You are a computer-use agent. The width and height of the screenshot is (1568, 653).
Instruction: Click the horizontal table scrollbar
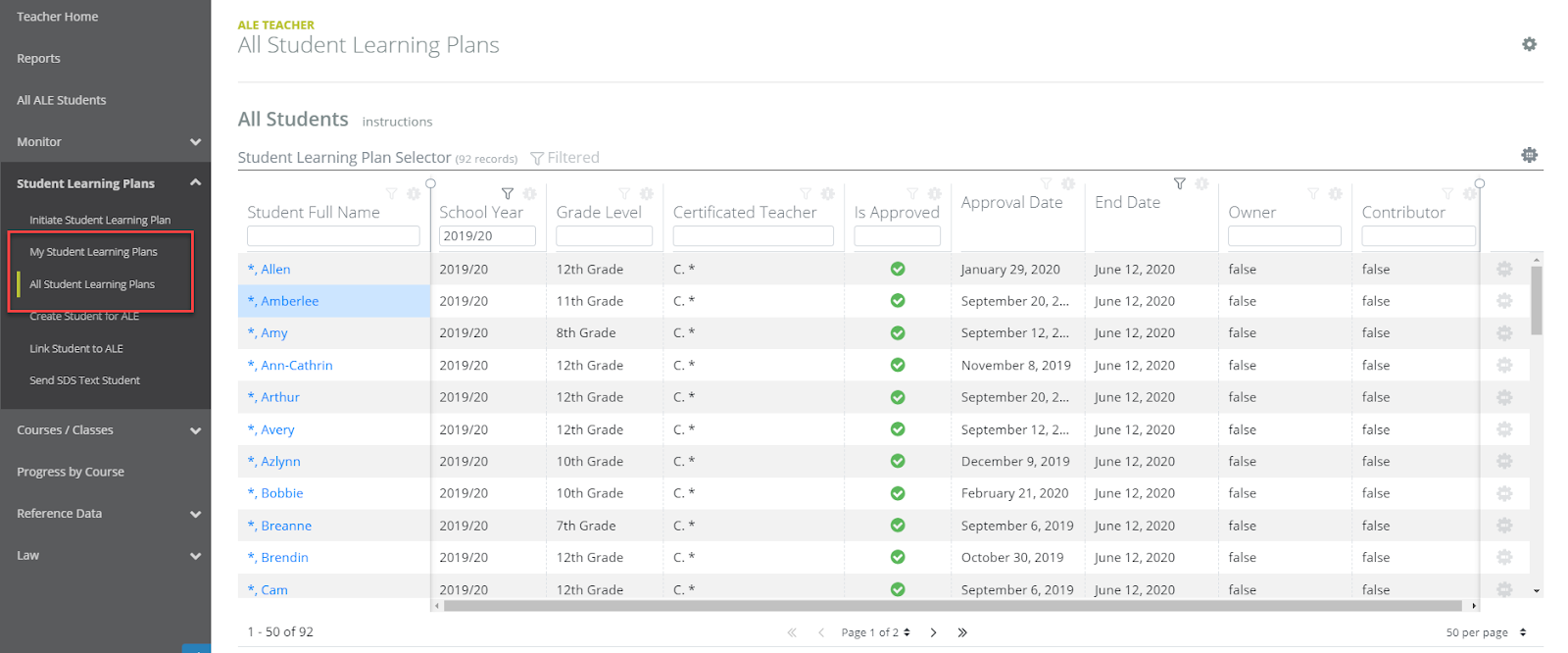coord(953,606)
